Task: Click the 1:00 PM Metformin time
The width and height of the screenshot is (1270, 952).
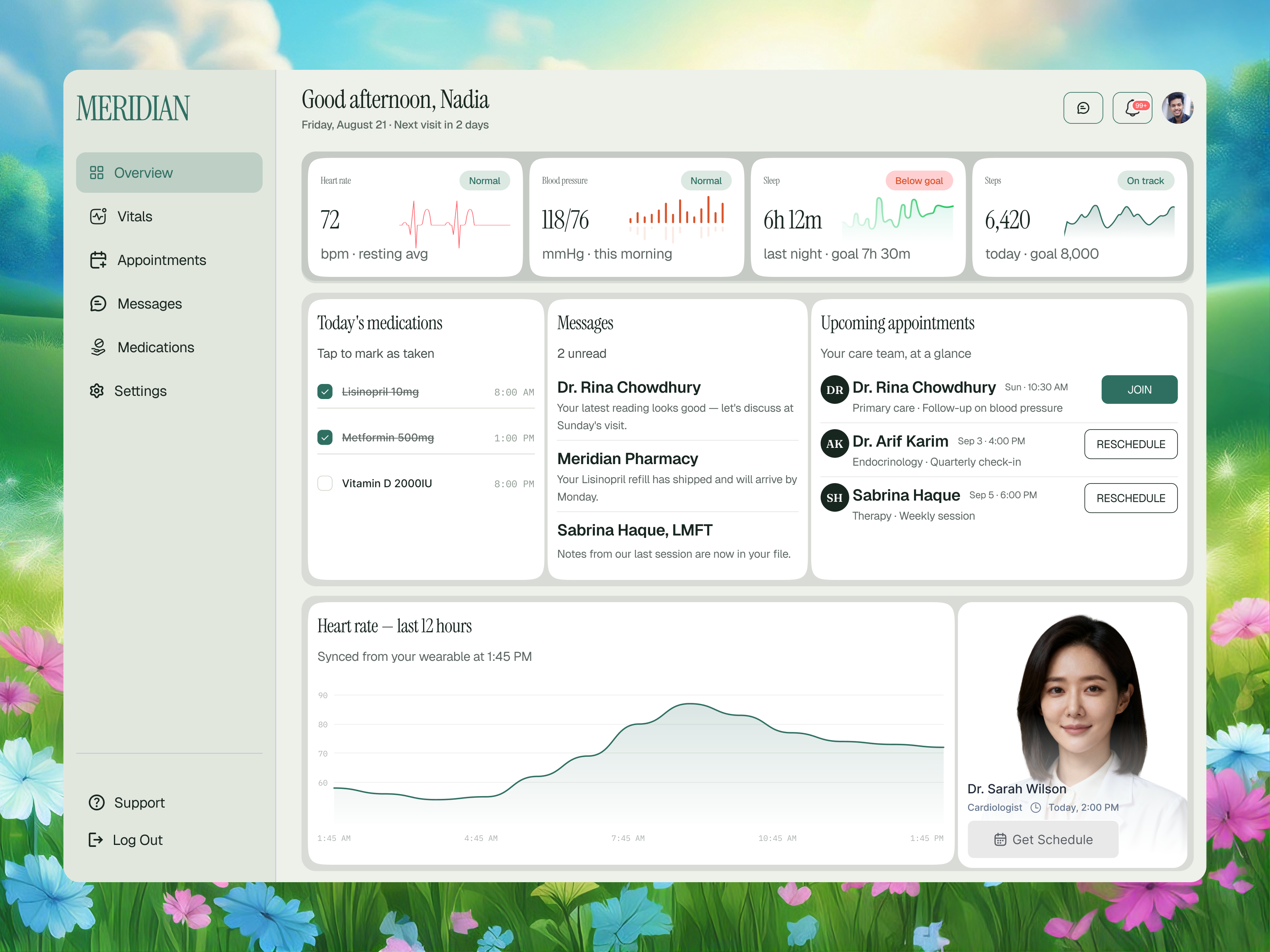Action: (x=514, y=438)
